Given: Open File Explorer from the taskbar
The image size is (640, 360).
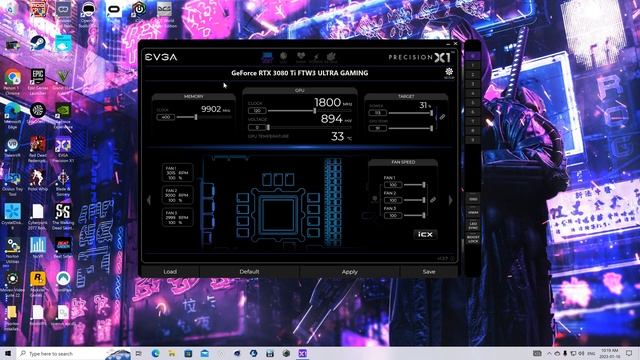Looking at the screenshot, I should (x=172, y=353).
